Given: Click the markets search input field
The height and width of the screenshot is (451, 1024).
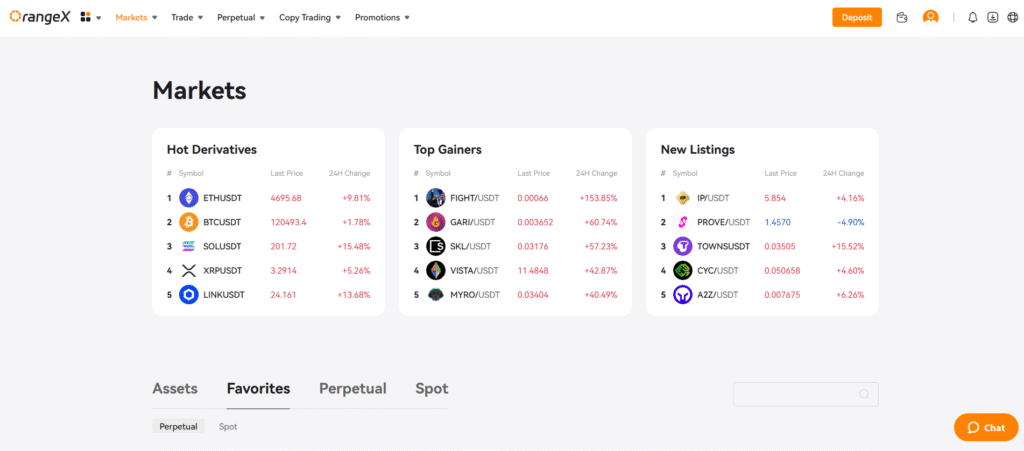Looking at the screenshot, I should [x=795, y=394].
